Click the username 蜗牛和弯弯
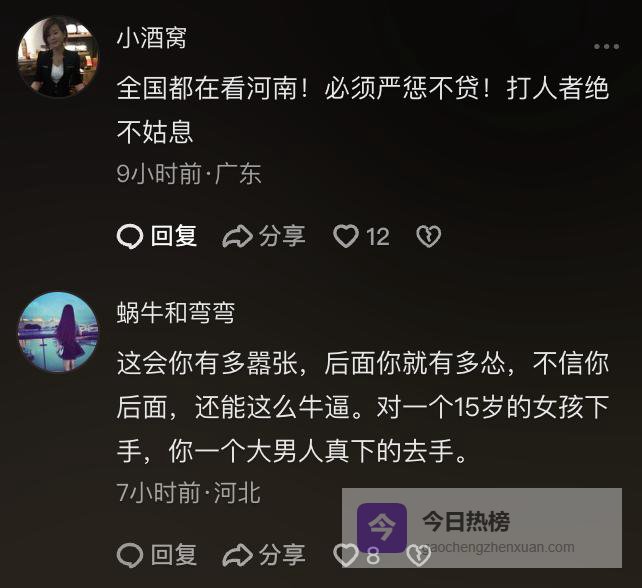 [176, 313]
